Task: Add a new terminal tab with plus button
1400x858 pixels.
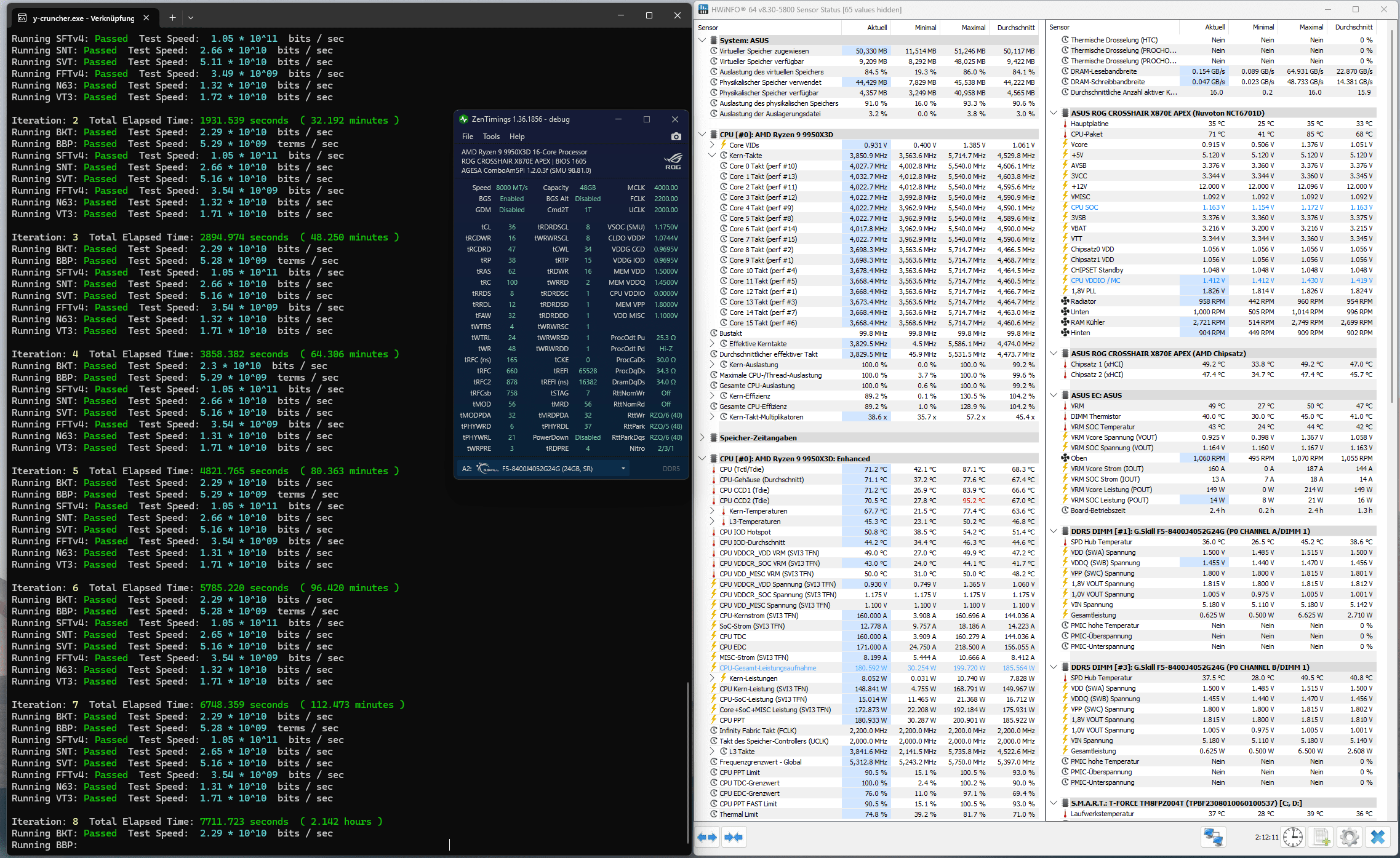Action: click(x=172, y=18)
